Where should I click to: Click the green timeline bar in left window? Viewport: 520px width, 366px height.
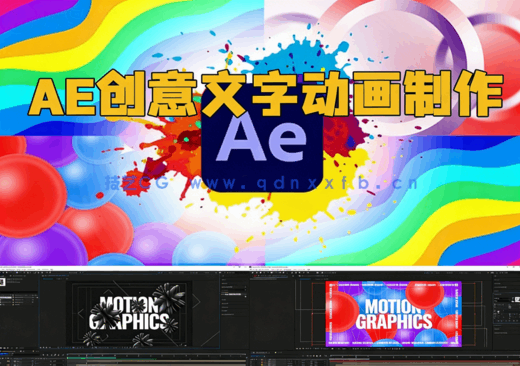(92, 358)
